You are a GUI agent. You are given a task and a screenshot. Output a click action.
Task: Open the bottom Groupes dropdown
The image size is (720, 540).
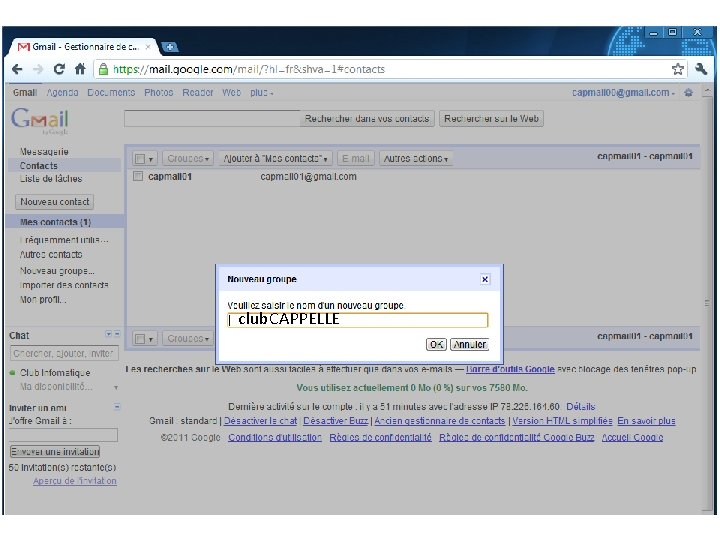click(188, 338)
